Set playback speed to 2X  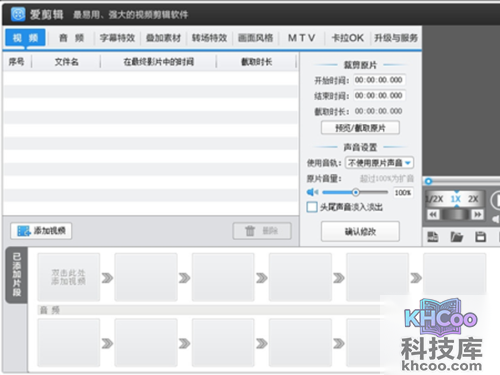pyautogui.click(x=473, y=199)
